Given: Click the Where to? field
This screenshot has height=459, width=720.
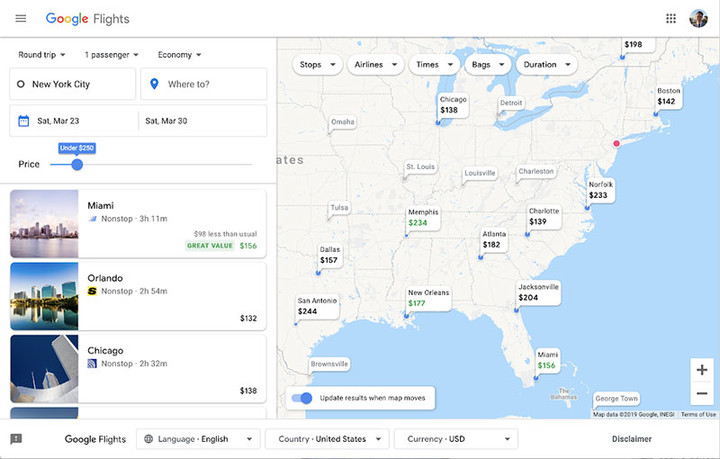Looking at the screenshot, I should tap(203, 84).
